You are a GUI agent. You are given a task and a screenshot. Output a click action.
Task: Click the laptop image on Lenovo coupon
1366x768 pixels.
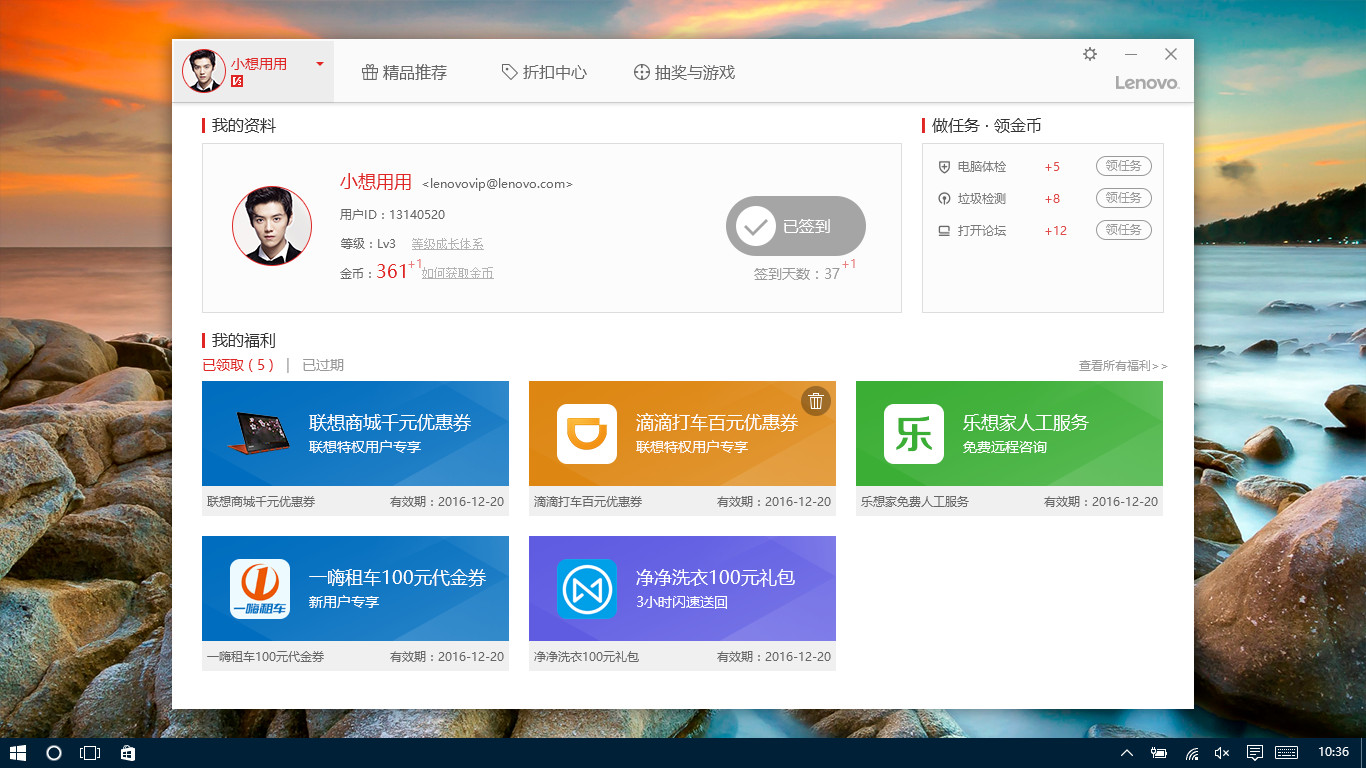(x=261, y=434)
